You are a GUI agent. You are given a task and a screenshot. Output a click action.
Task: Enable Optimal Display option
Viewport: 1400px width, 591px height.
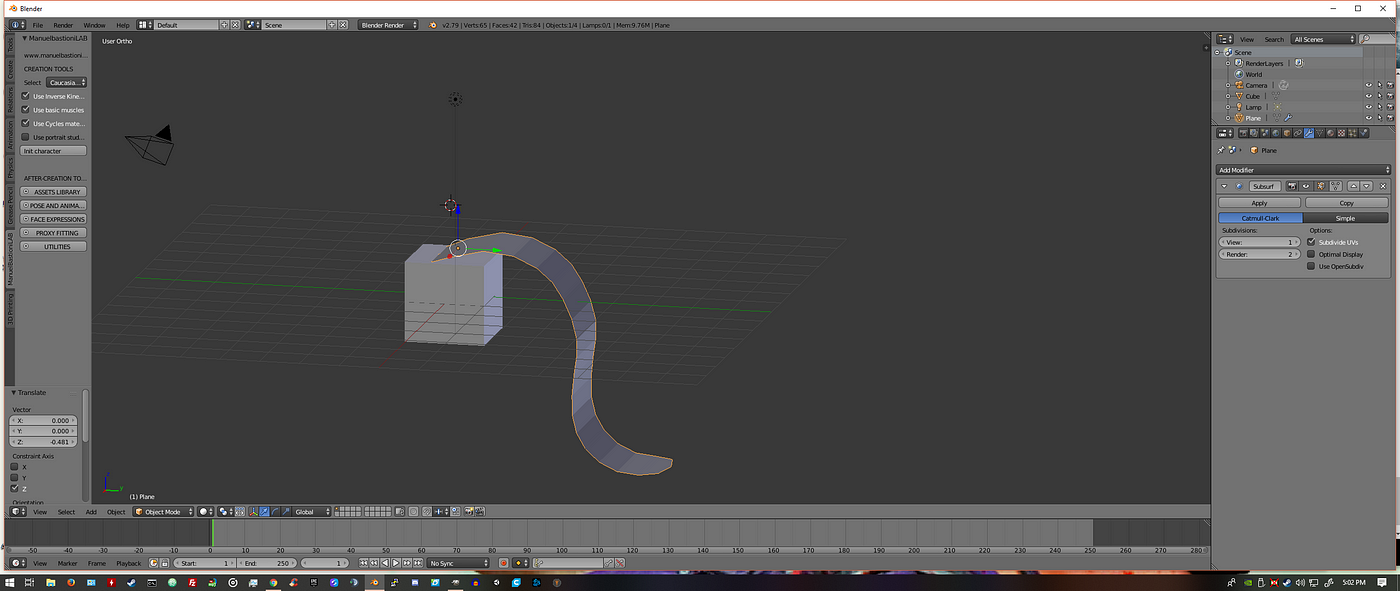click(1311, 254)
